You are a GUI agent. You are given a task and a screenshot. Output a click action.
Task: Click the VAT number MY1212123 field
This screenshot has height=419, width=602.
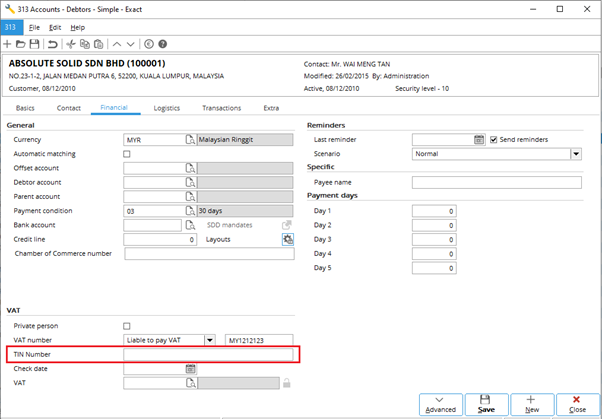tap(259, 340)
